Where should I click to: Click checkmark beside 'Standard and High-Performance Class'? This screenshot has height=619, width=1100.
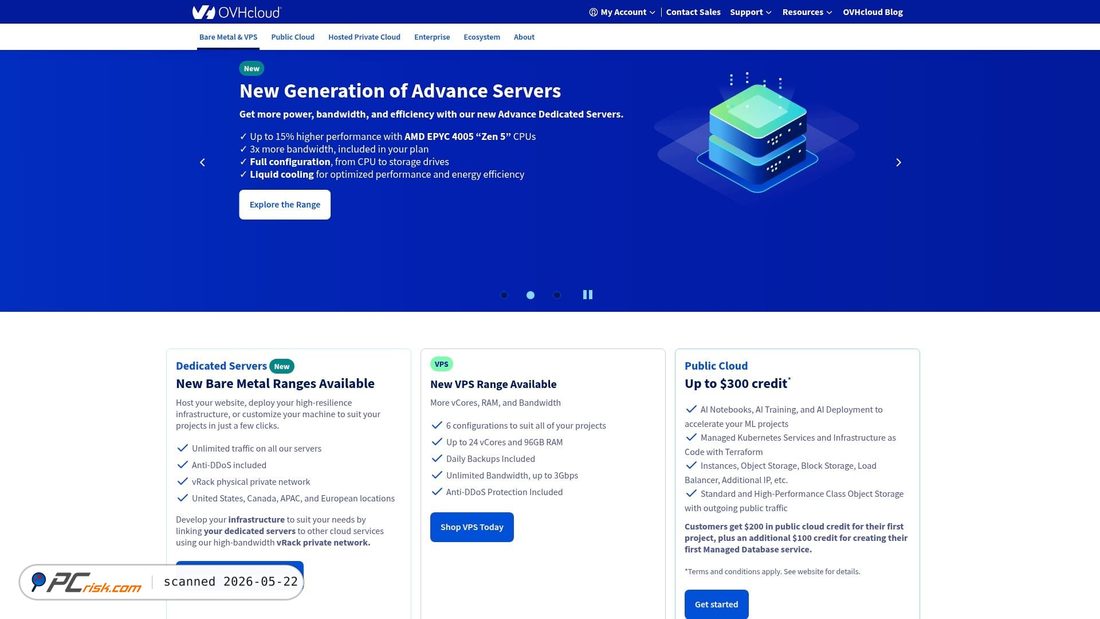point(691,493)
